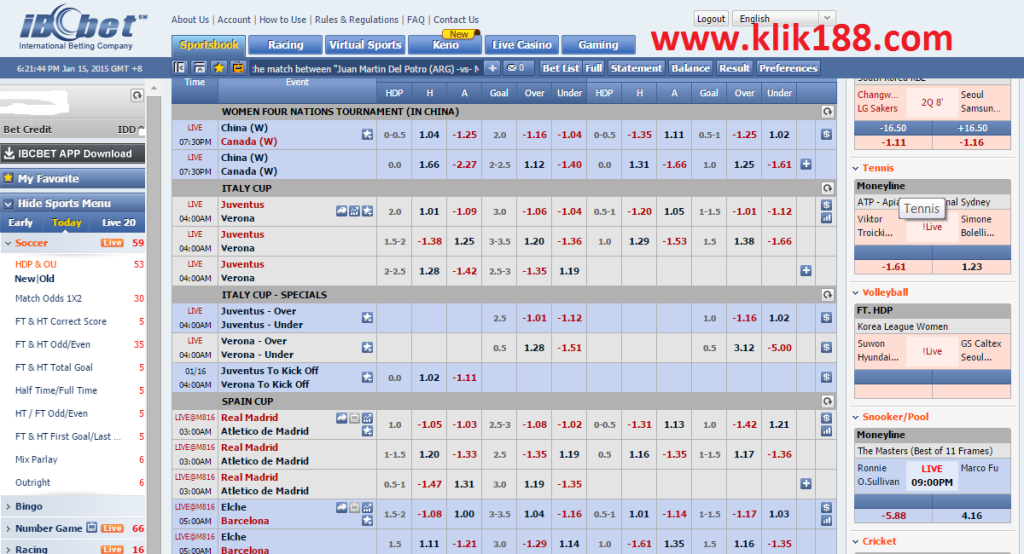Expand the Bingo category
The image size is (1024, 554).
tap(8, 506)
